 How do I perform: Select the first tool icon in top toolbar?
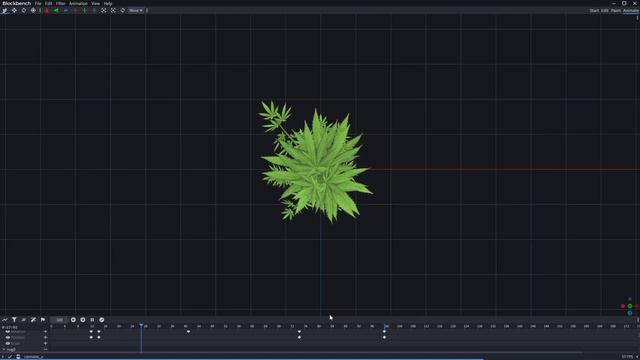[x=4, y=10]
